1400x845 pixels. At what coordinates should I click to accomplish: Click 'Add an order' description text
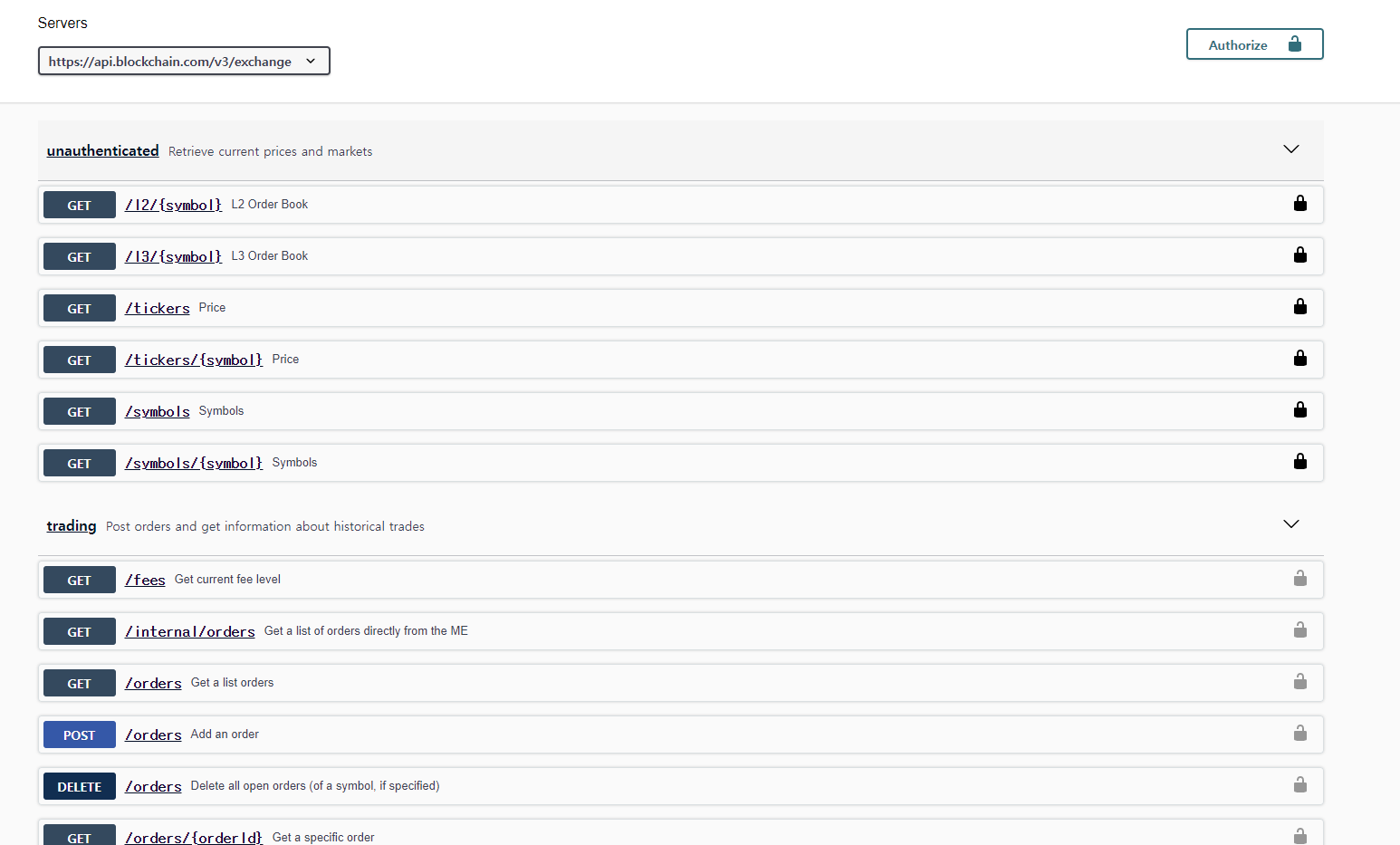(x=225, y=734)
